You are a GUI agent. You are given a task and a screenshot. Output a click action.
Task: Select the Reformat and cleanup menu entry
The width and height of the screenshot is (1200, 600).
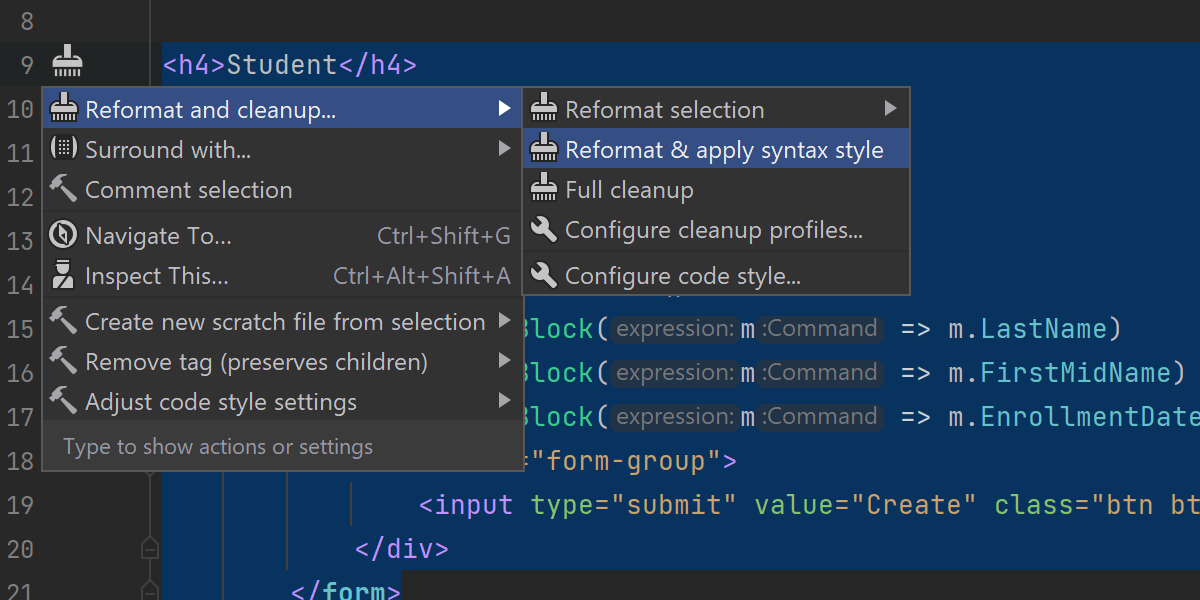tap(211, 110)
